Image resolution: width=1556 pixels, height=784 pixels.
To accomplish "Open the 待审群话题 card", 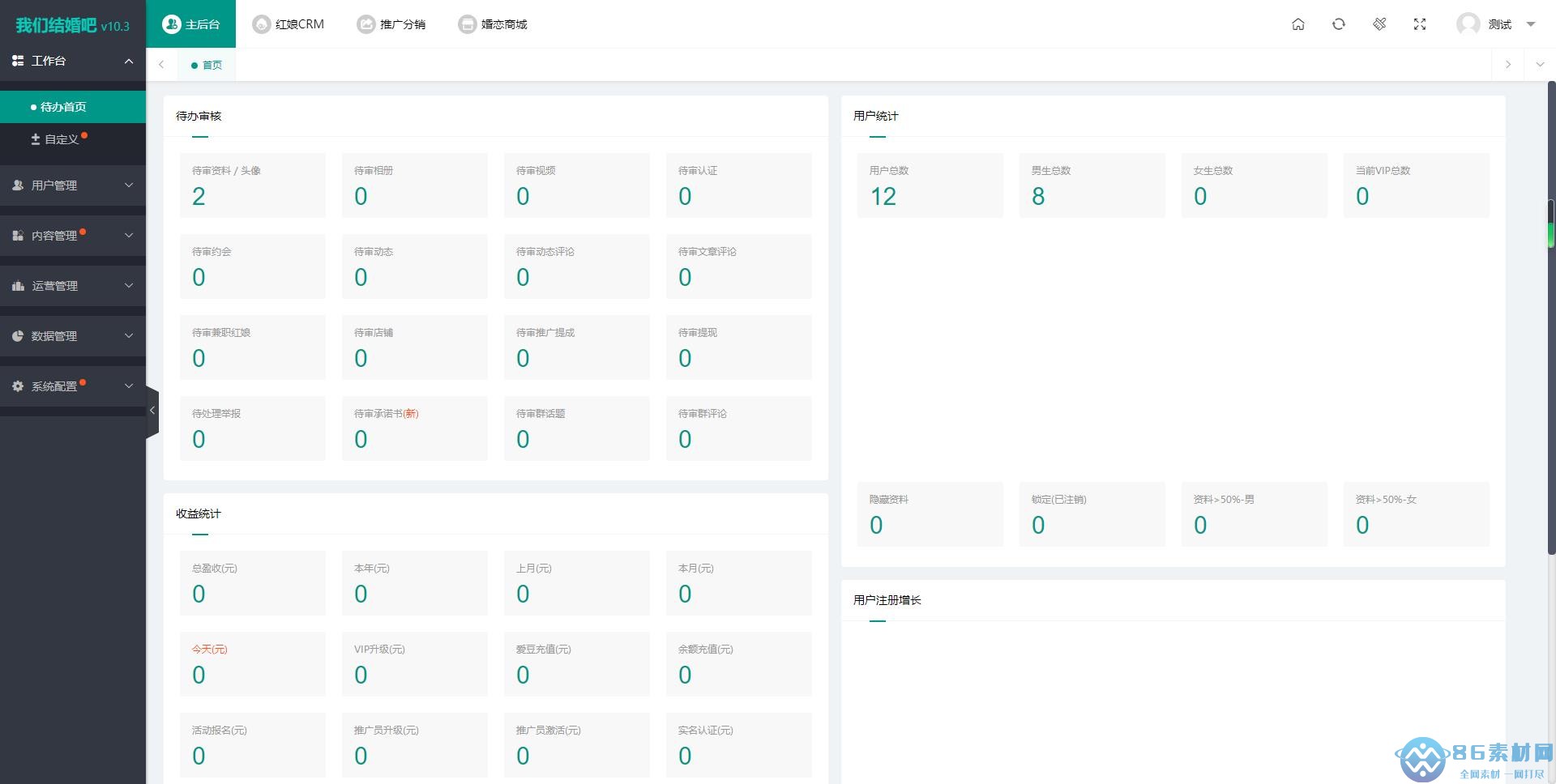I will 577,428.
